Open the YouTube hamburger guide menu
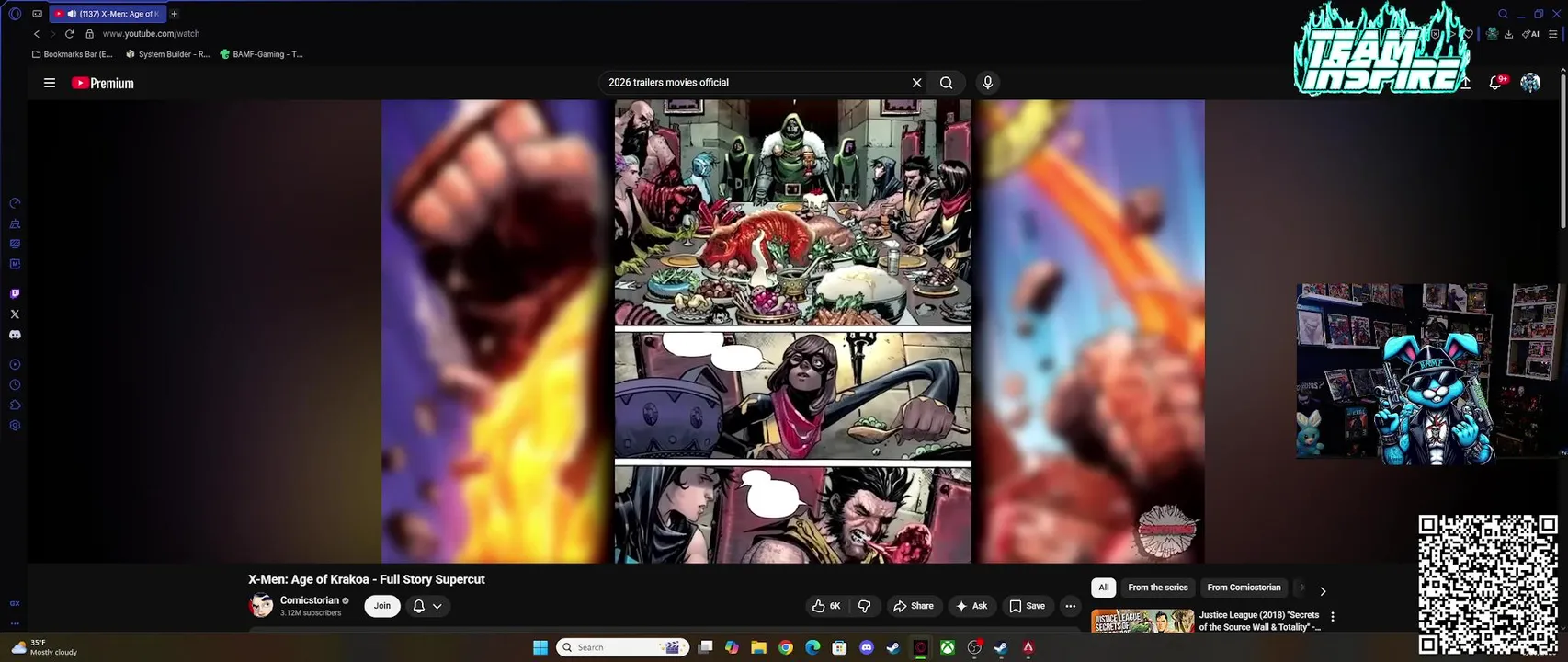 point(50,83)
